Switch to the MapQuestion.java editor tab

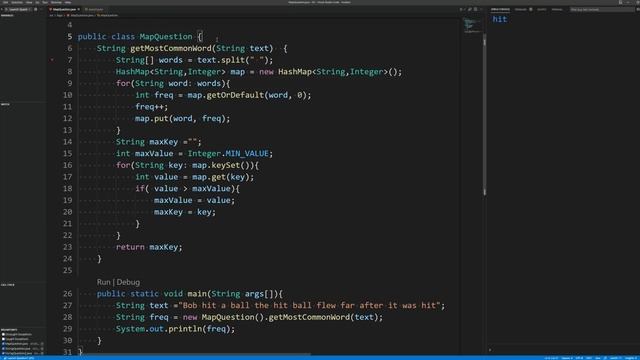[x=64, y=9]
